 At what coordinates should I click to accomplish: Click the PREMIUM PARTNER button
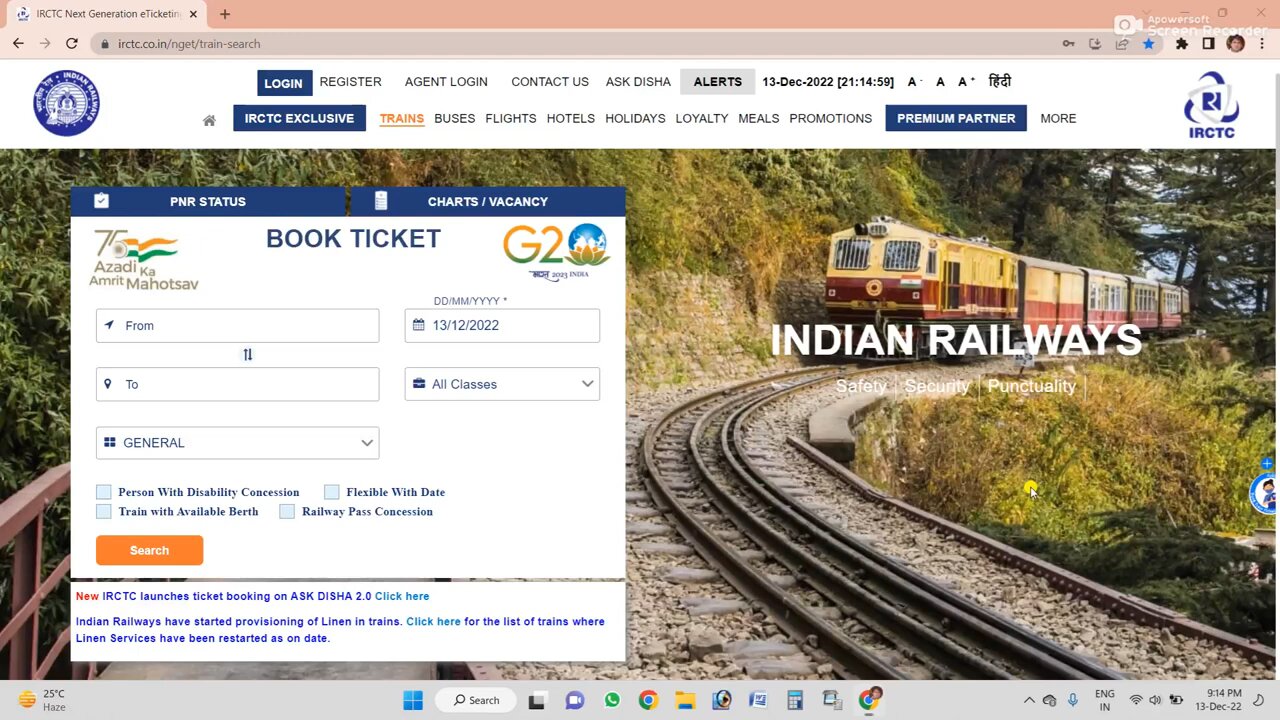coord(956,118)
